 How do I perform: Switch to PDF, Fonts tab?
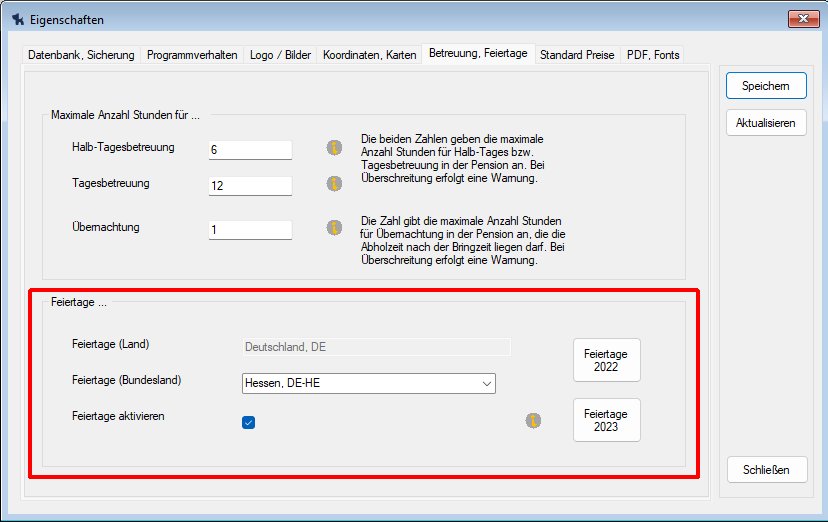[653, 55]
